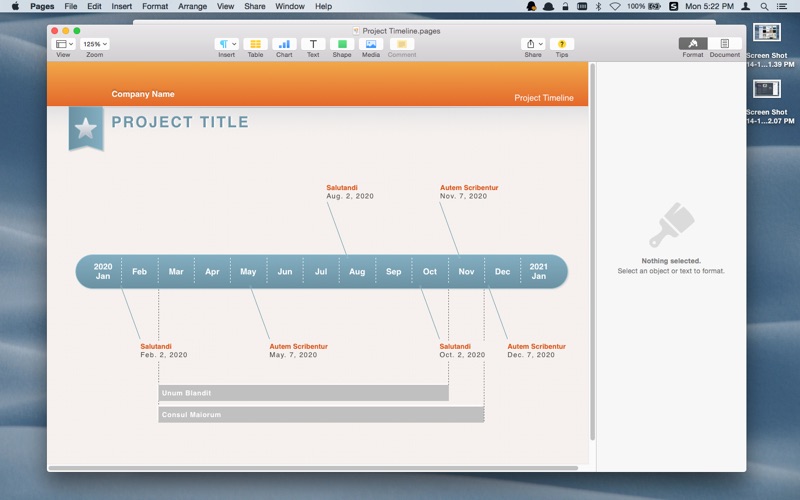Viewport: 800px width, 500px height.
Task: Click the lock icon in menu bar
Action: click(x=565, y=6)
